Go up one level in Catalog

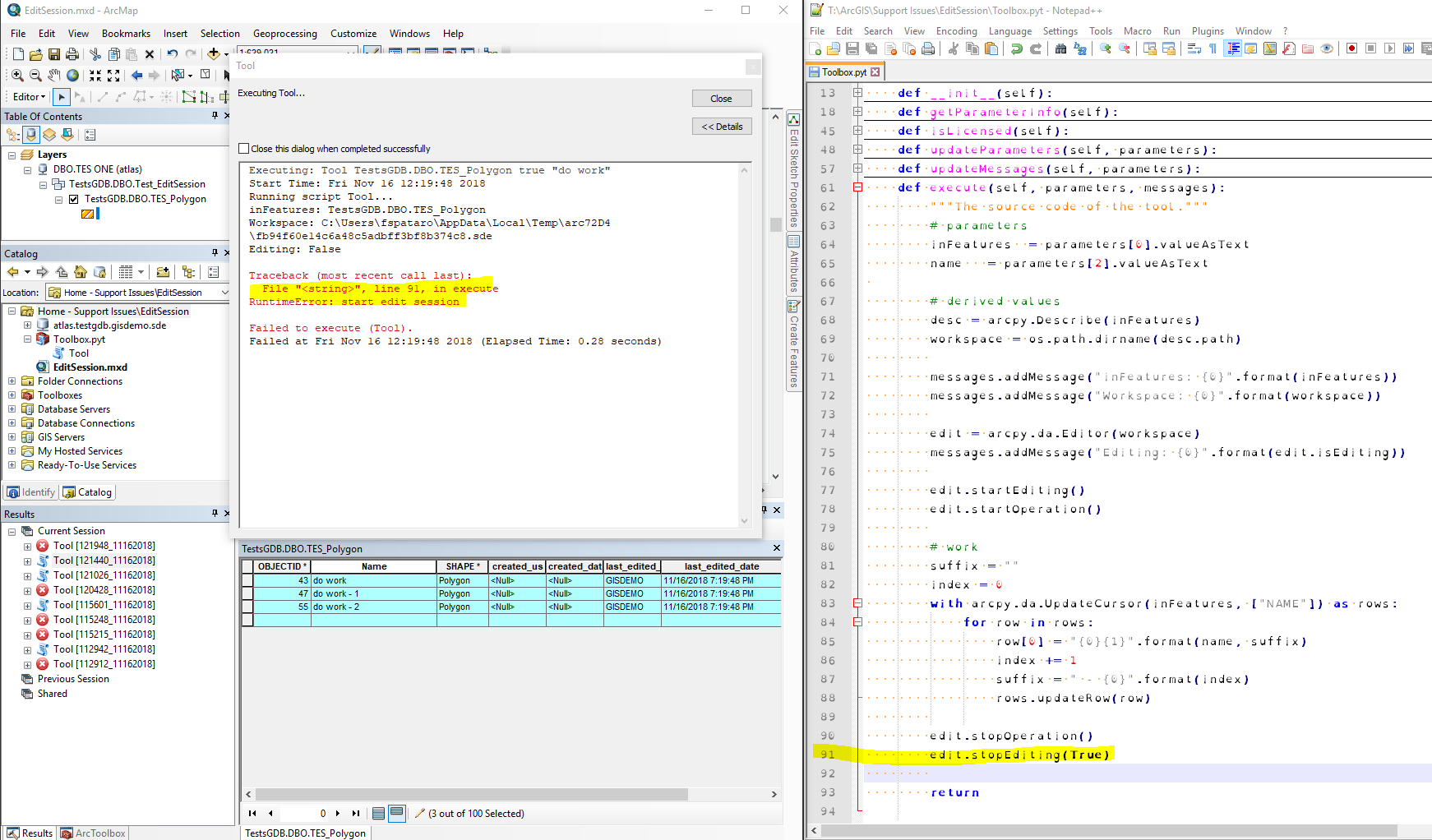[x=62, y=272]
